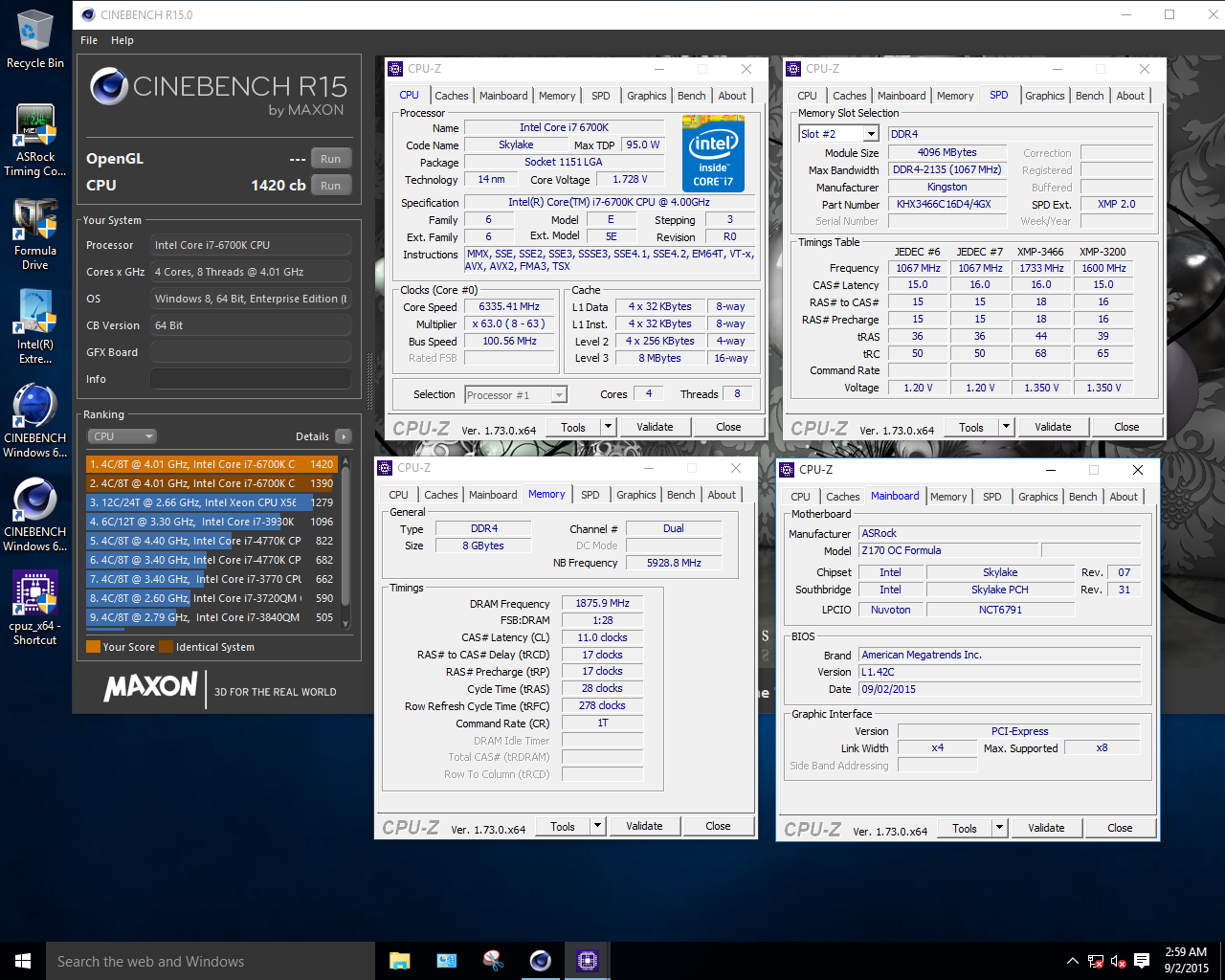Viewport: 1225px width, 980px height.
Task: Run the CPU benchmark in Cinebench
Action: click(x=331, y=186)
